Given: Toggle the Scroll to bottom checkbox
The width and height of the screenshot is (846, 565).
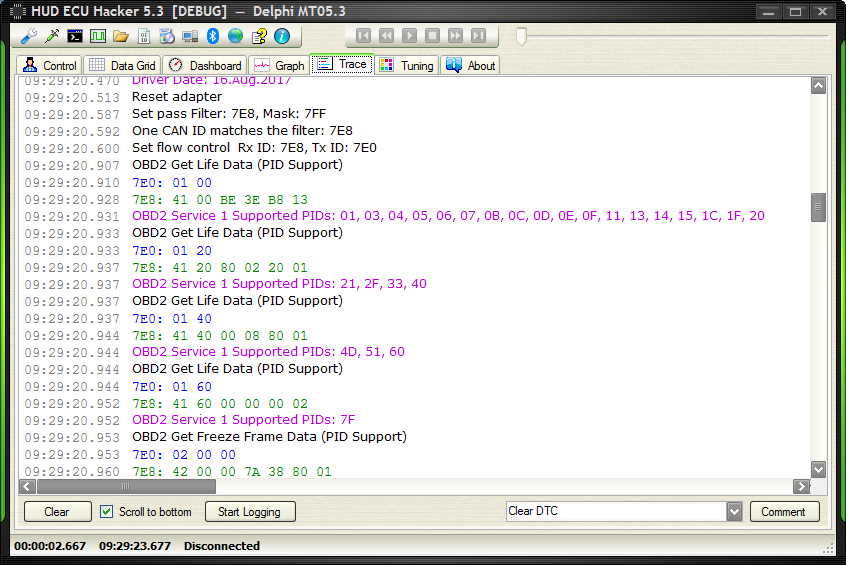Looking at the screenshot, I should tap(106, 512).
